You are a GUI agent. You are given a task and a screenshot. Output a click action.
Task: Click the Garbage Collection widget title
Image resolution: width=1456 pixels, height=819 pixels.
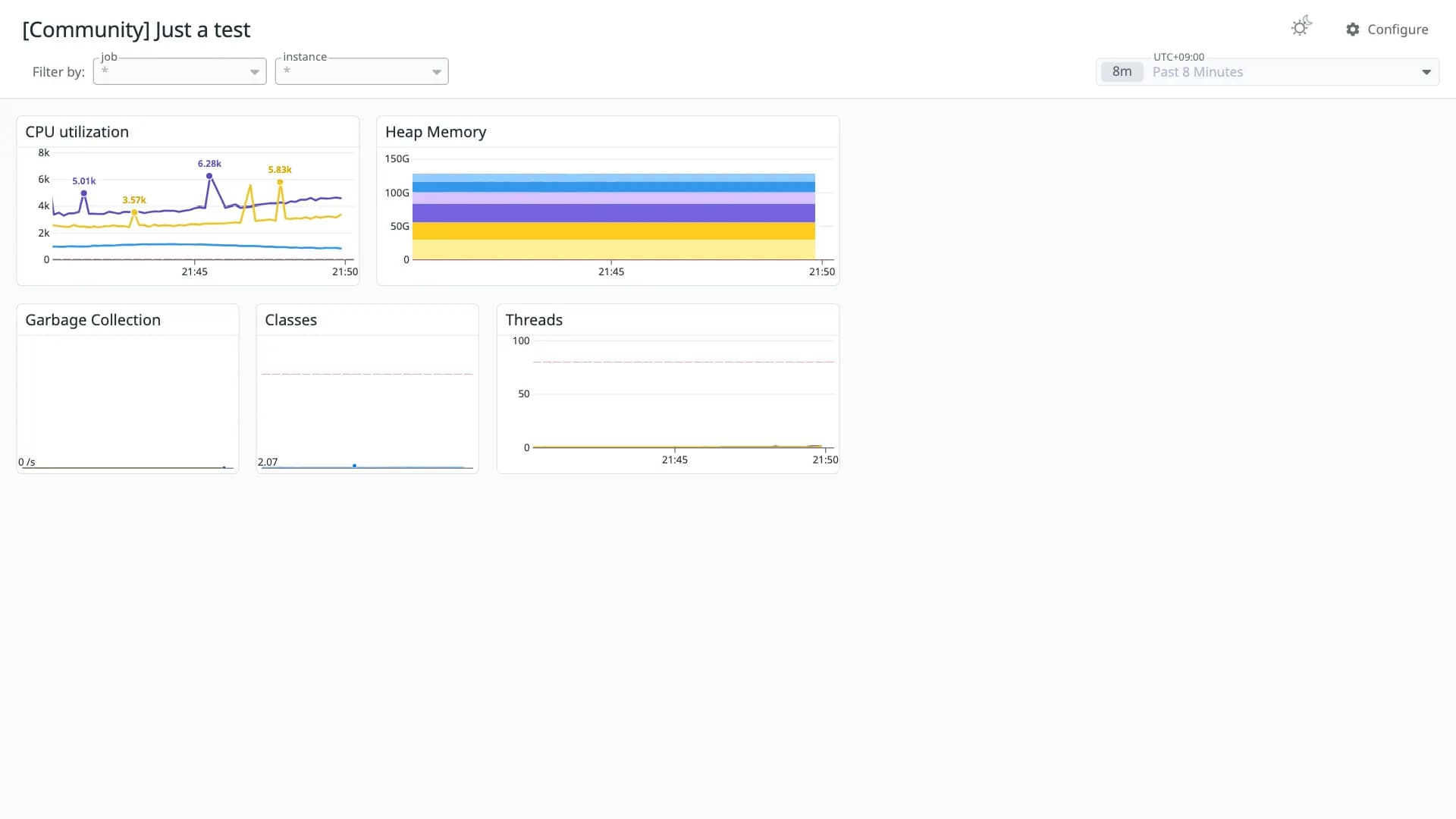(x=93, y=320)
